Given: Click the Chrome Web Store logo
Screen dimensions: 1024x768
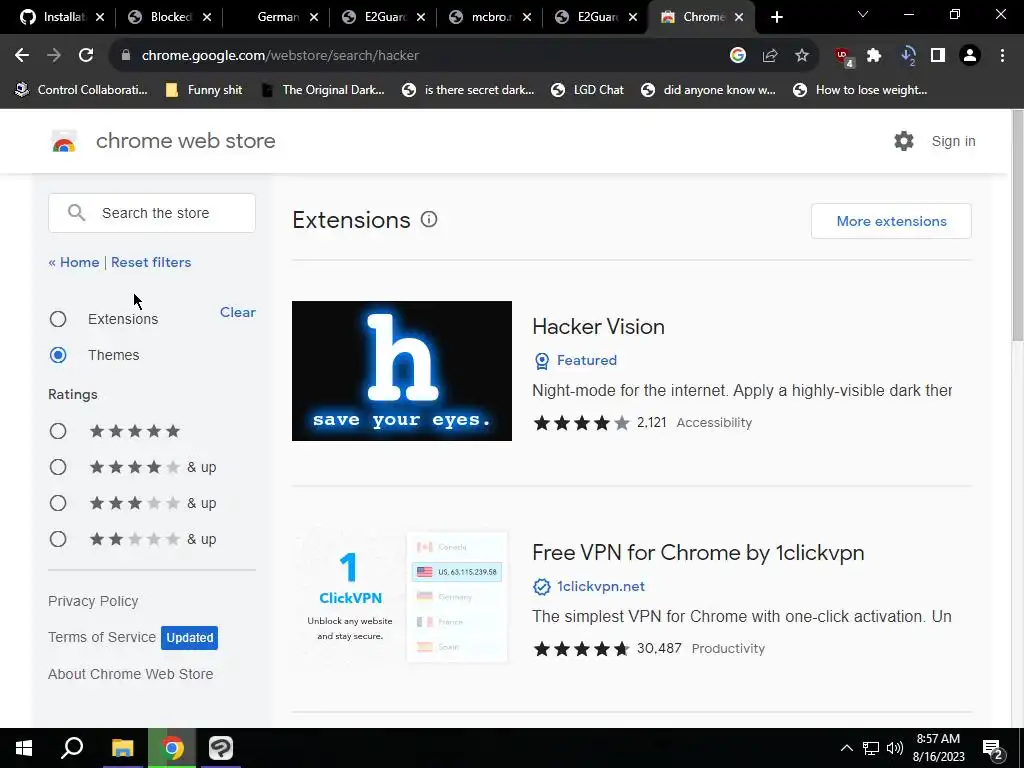Looking at the screenshot, I should 64,141.
